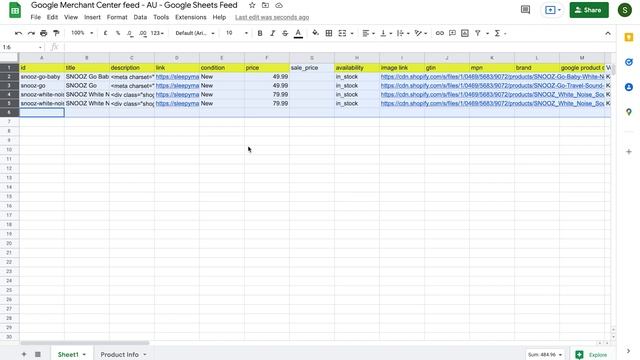Open the Tools menu
This screenshot has height=360, width=640.
[161, 17]
